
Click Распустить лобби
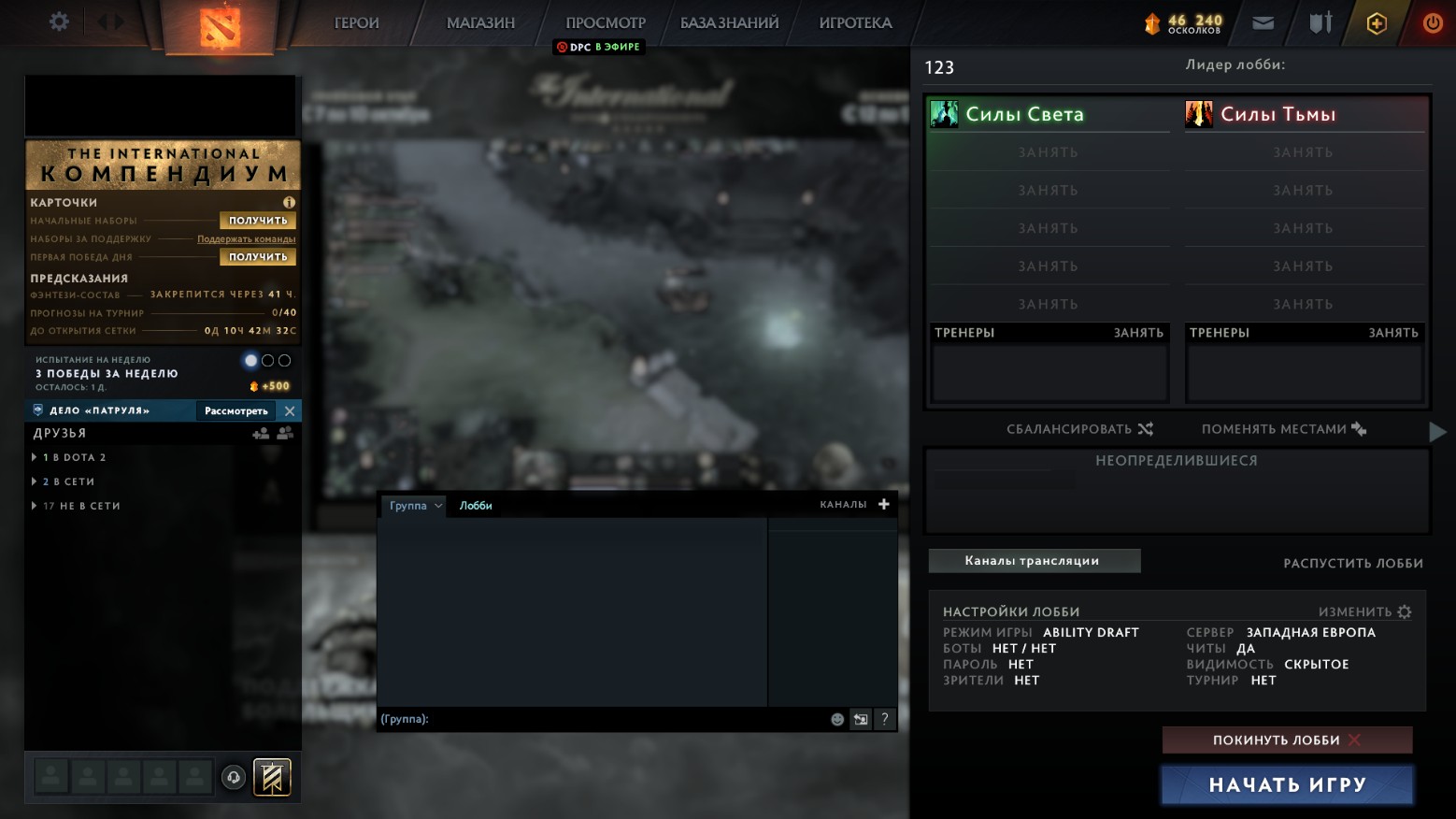[x=1353, y=563]
